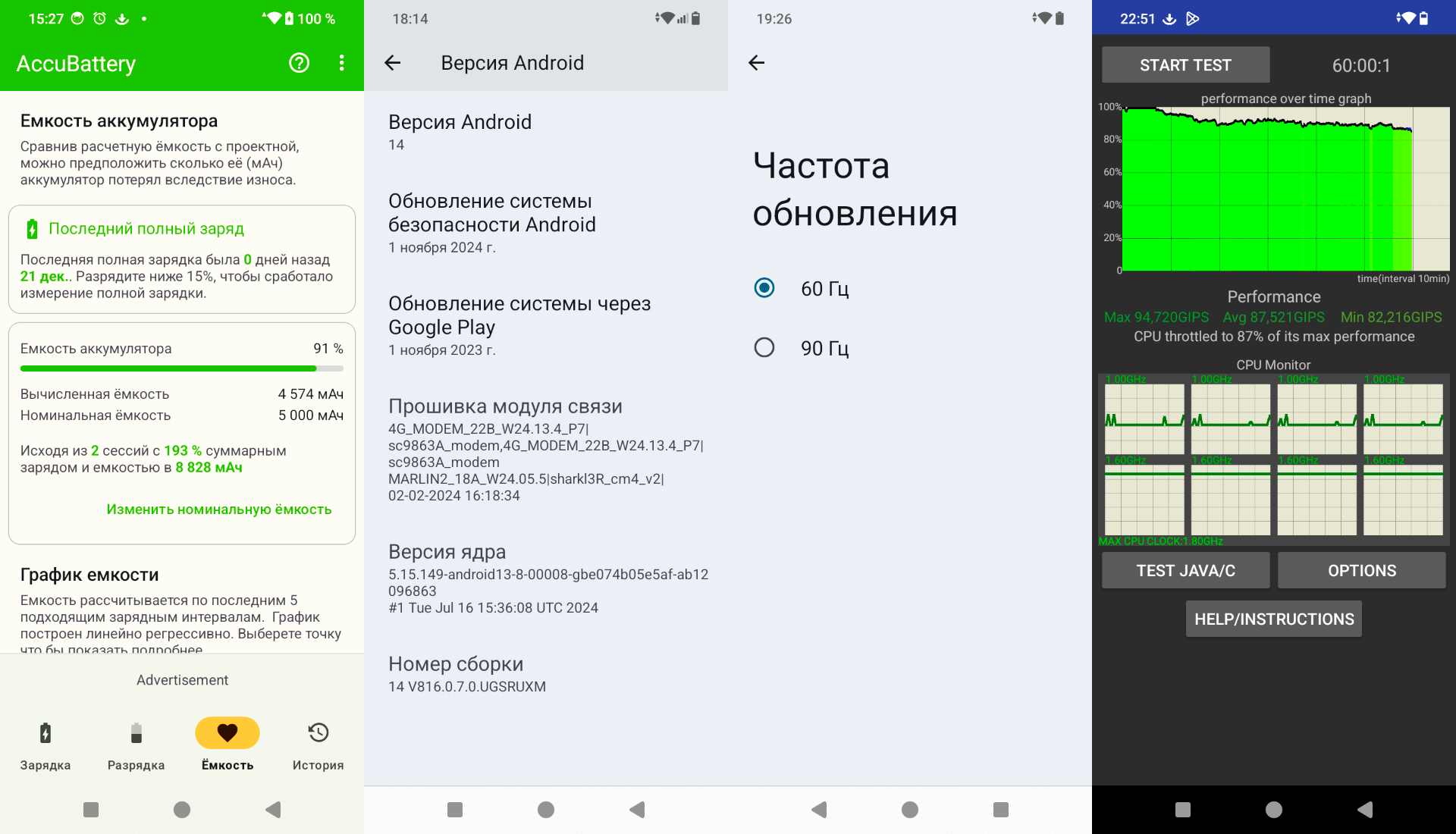The width and height of the screenshot is (1456, 834).
Task: Click the 60:00:1 timer text
Action: click(x=1361, y=65)
